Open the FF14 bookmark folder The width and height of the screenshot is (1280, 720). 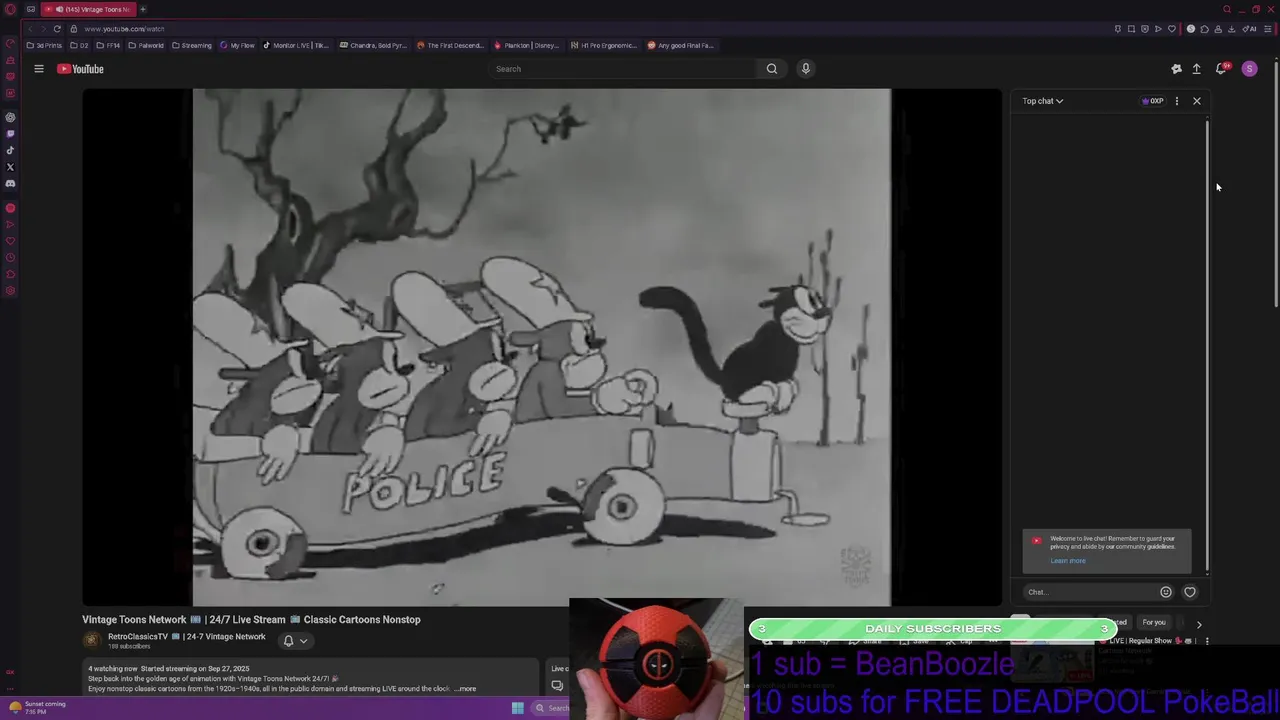108,45
